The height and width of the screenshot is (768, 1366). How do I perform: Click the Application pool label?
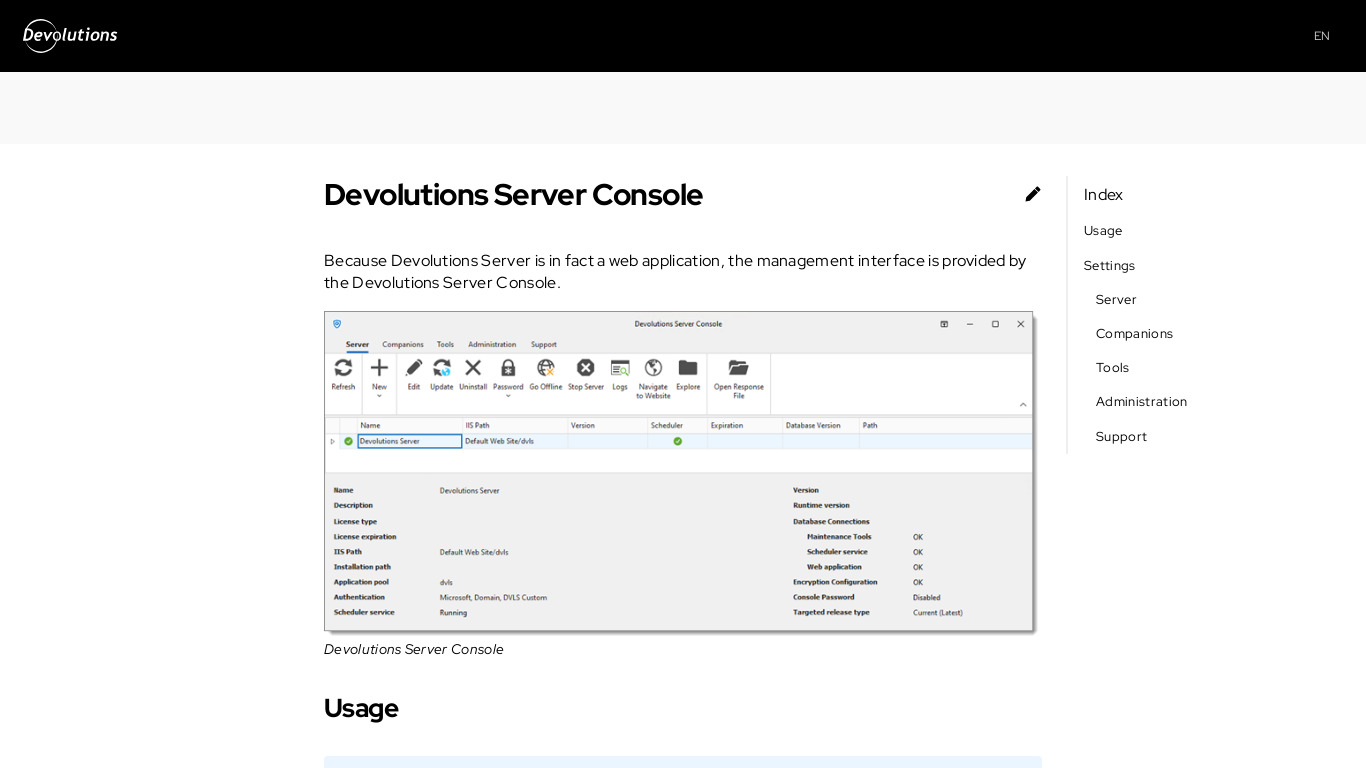point(361,582)
